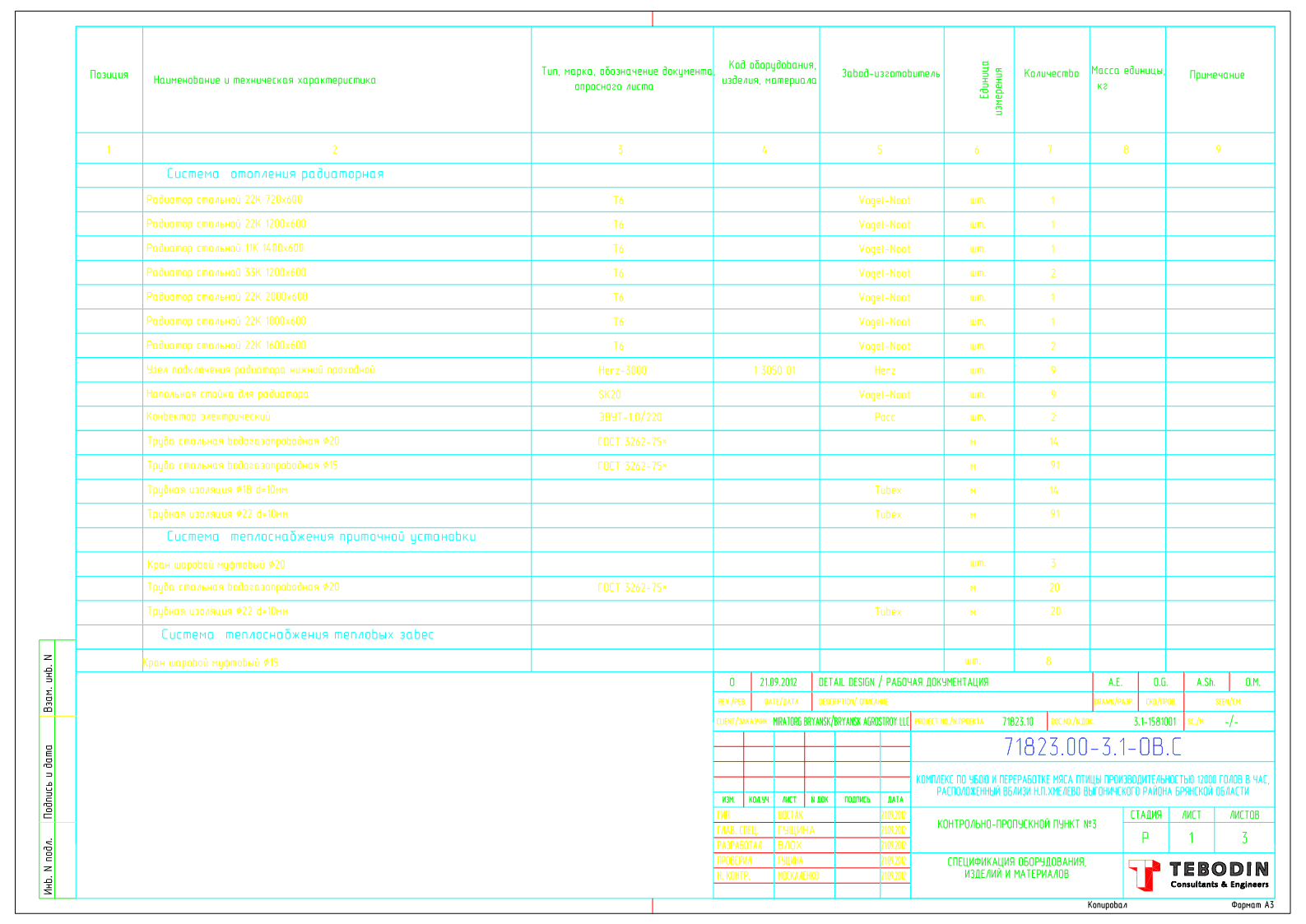The image size is (1306, 924).
Task: Click the 'Система теплоснабжения тепловых завес' heading
Action: (x=297, y=635)
